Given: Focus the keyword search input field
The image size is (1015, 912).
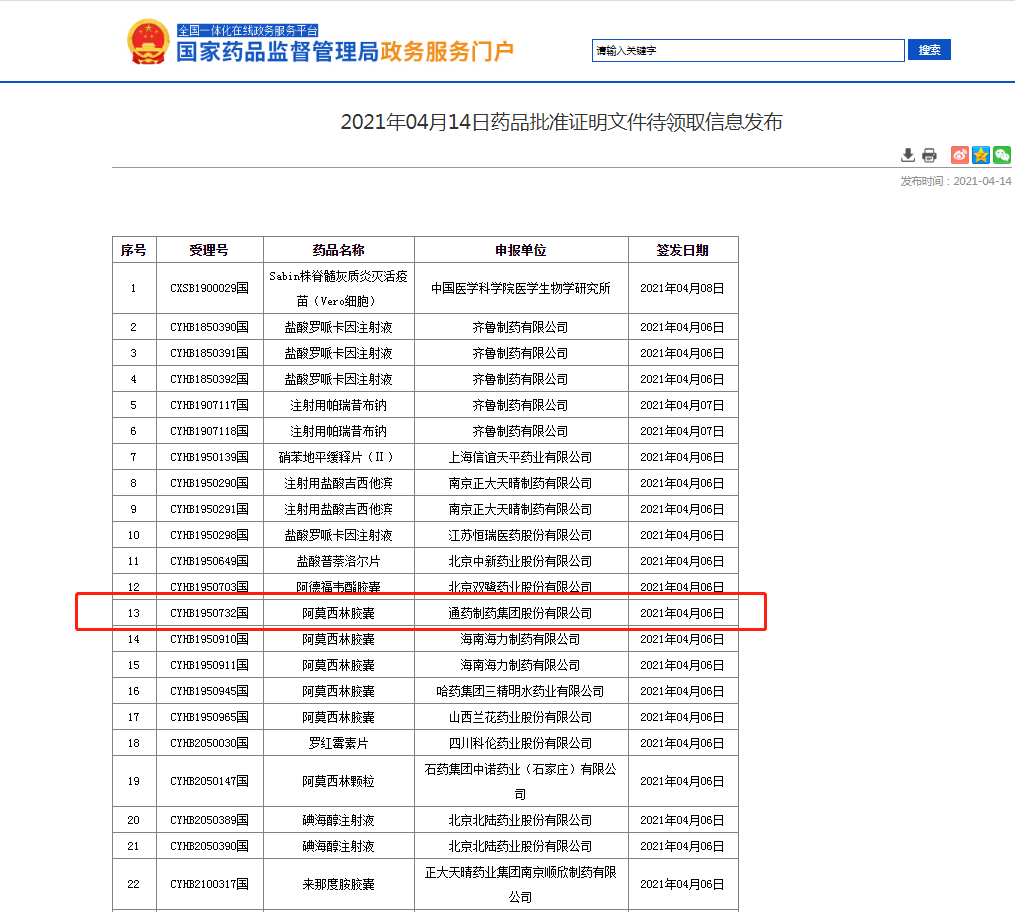Looking at the screenshot, I should click(x=748, y=50).
